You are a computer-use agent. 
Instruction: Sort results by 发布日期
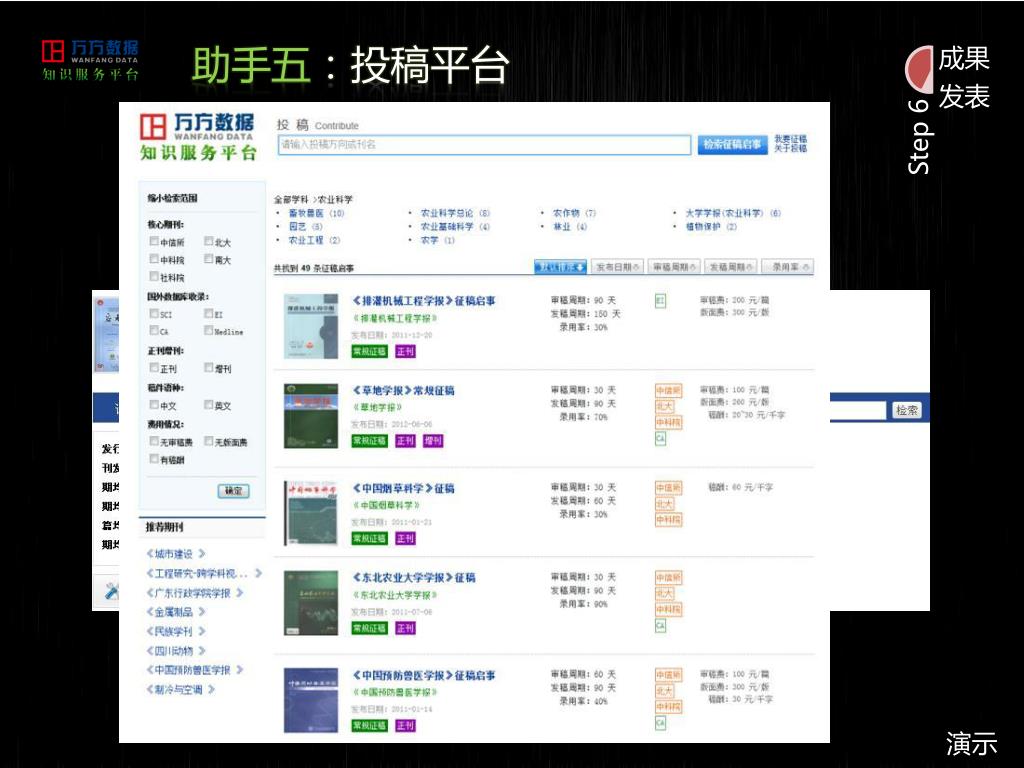[617, 267]
